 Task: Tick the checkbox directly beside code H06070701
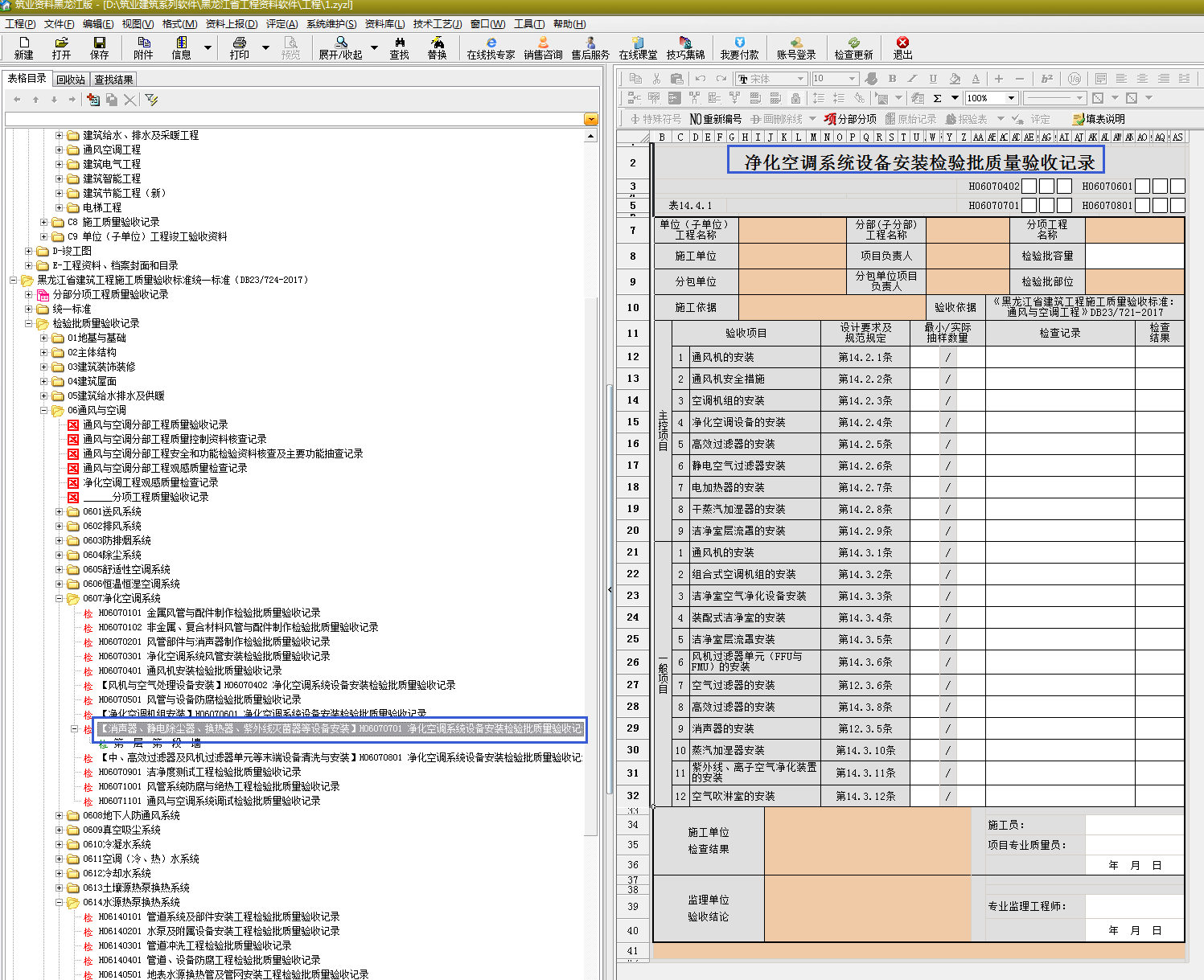point(1029,205)
